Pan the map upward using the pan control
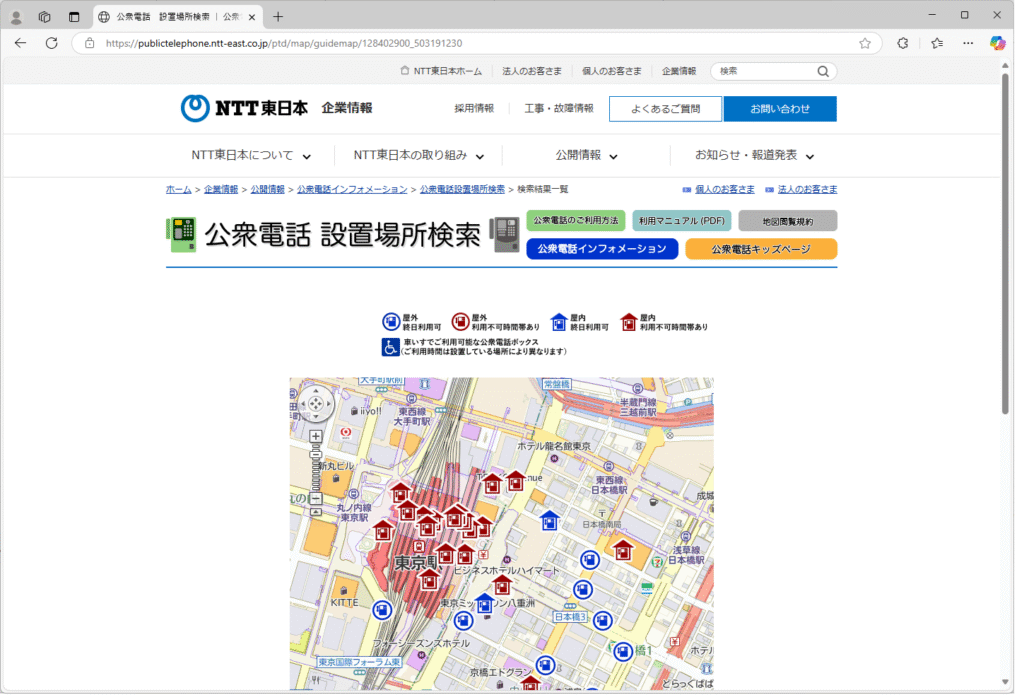Viewport: 1024px width, 695px height. [316, 392]
